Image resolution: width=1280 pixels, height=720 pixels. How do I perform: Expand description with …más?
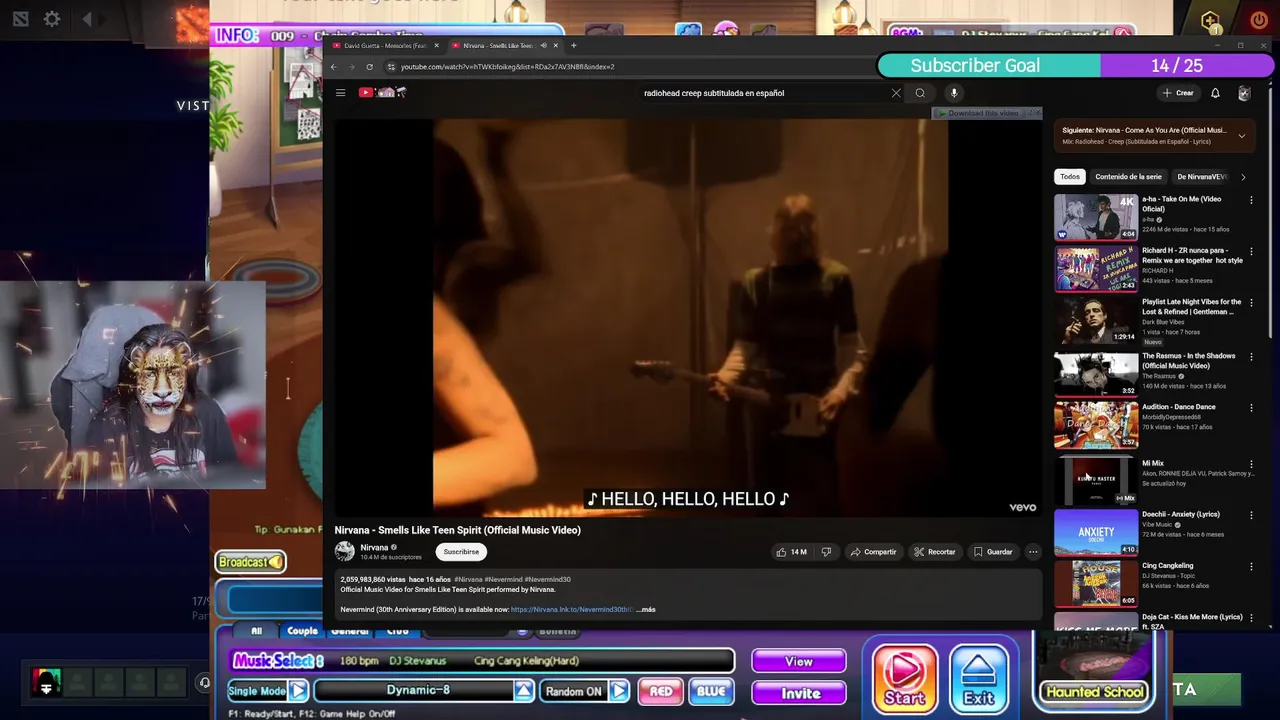click(646, 609)
